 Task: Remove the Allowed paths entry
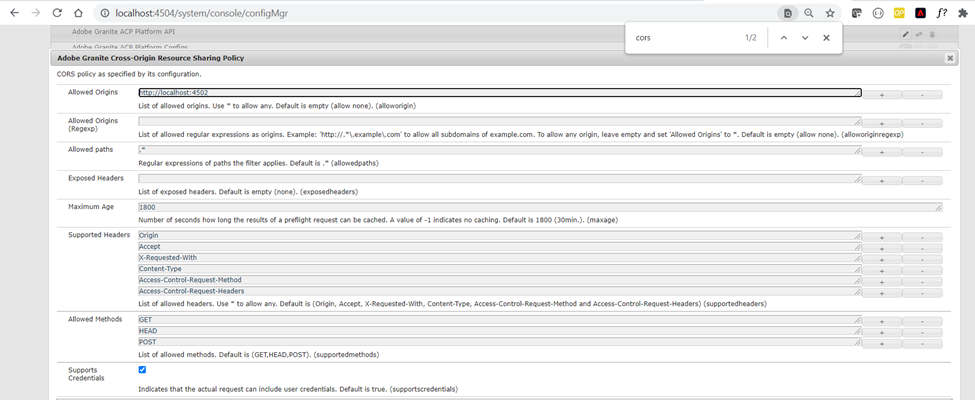[x=922, y=152]
